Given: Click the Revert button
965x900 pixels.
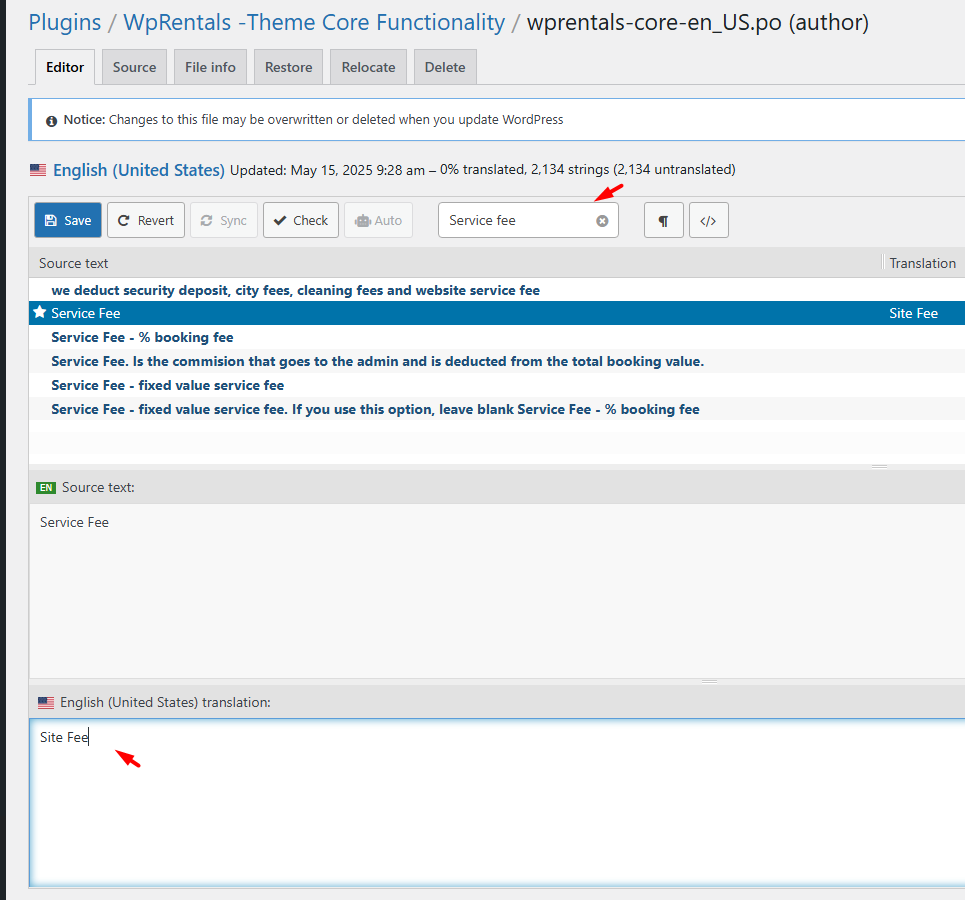Looking at the screenshot, I should (x=146, y=220).
